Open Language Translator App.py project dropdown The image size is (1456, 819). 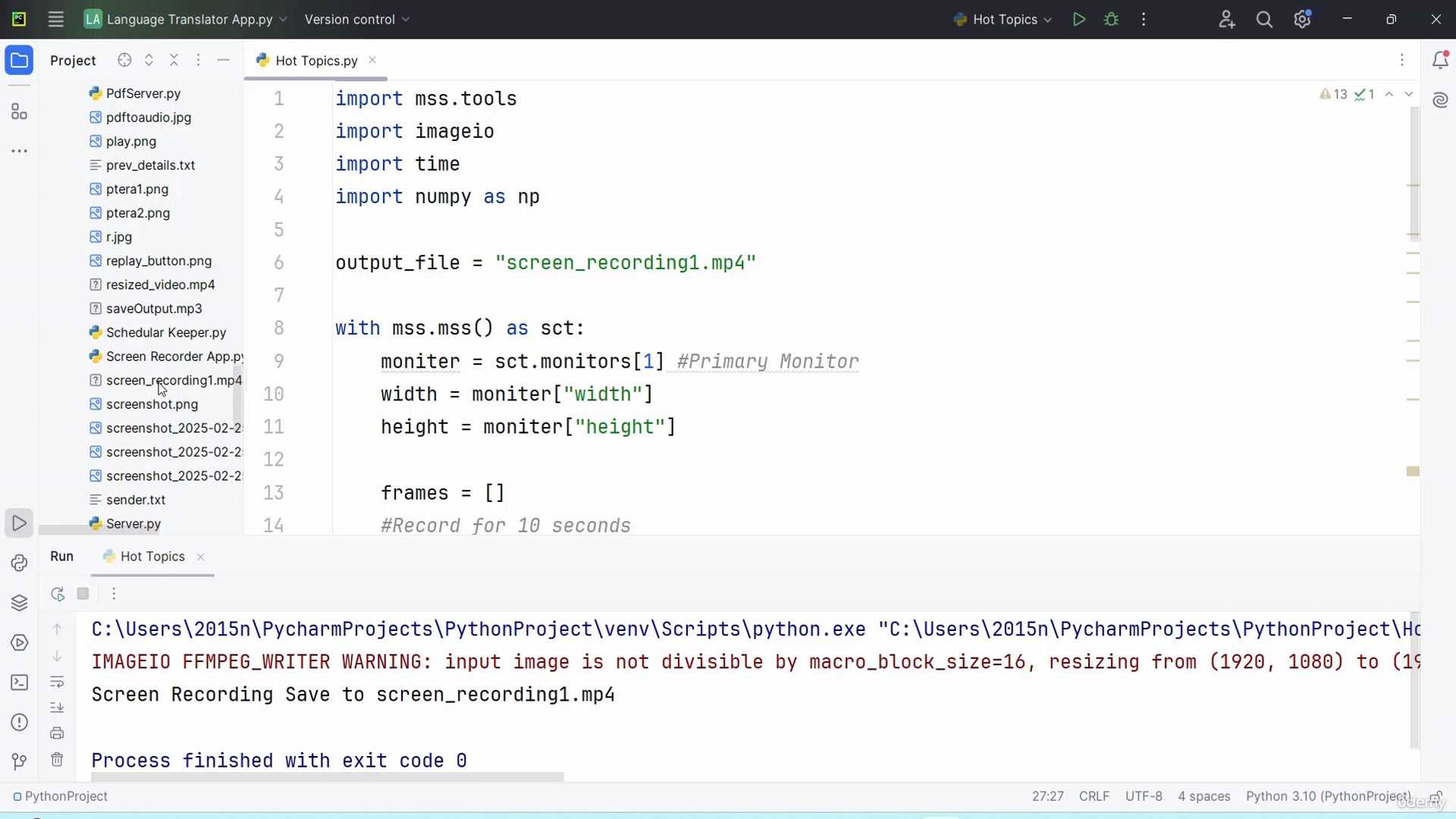[186, 20]
